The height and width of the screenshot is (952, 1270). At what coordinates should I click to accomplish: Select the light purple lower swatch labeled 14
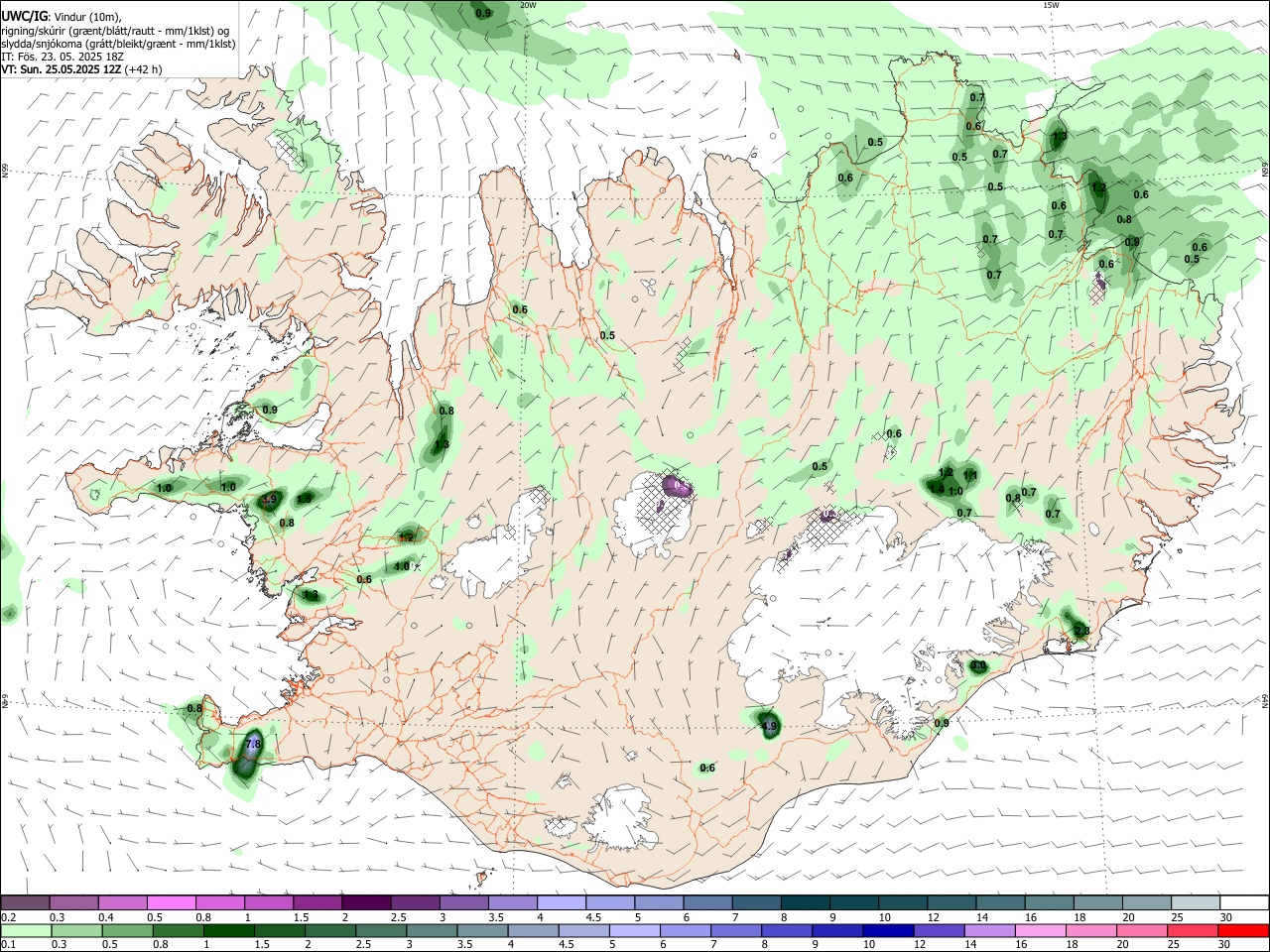tap(990, 931)
